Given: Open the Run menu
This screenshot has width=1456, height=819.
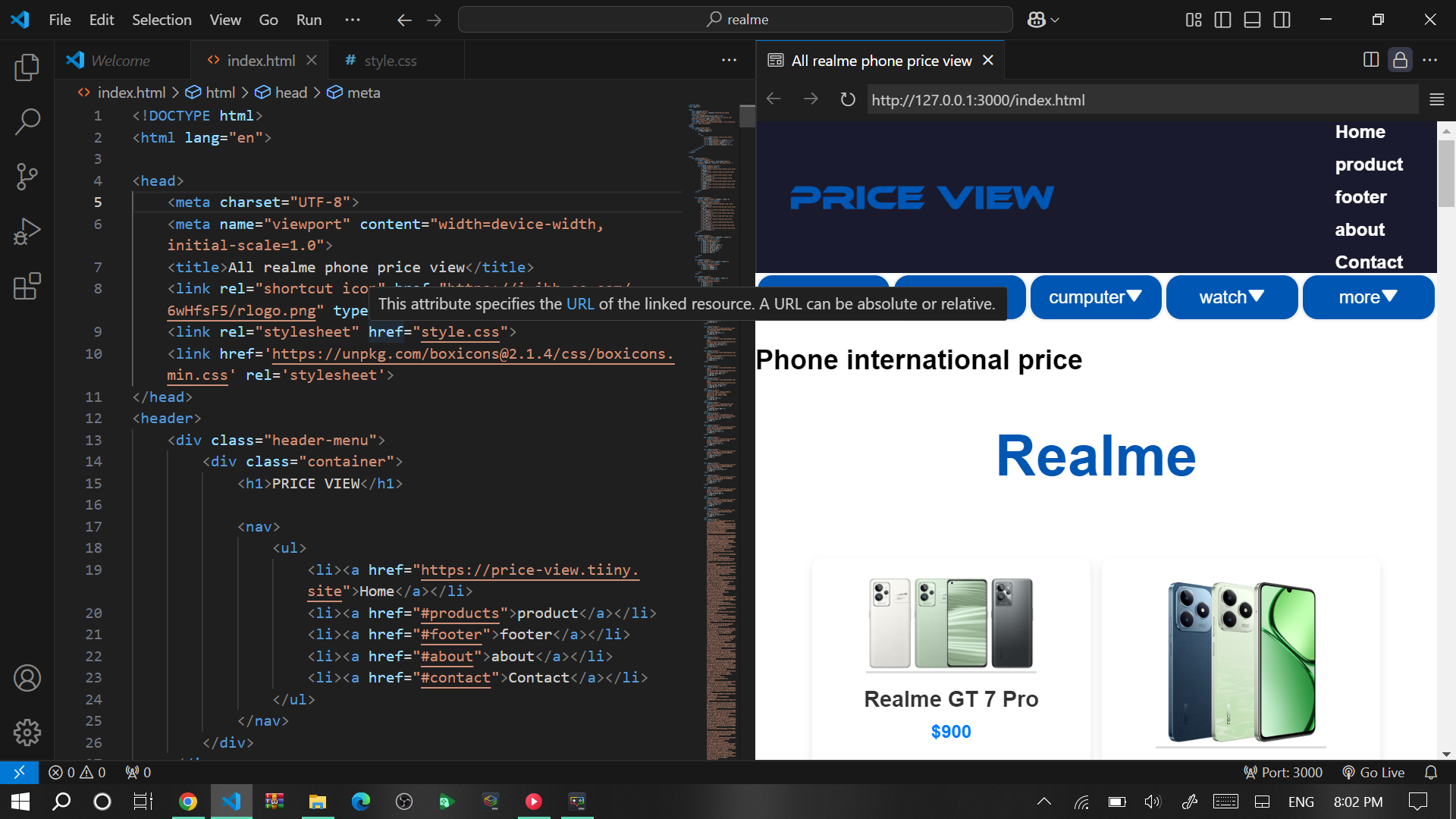Looking at the screenshot, I should tap(309, 20).
